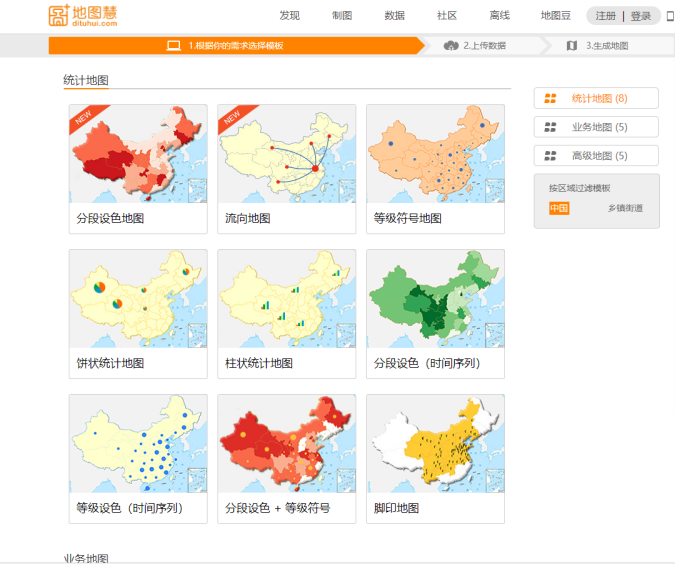This screenshot has height=567, width=675.
Task: Click the NEW ribbon on 流向地图 card
Action: pos(234,117)
